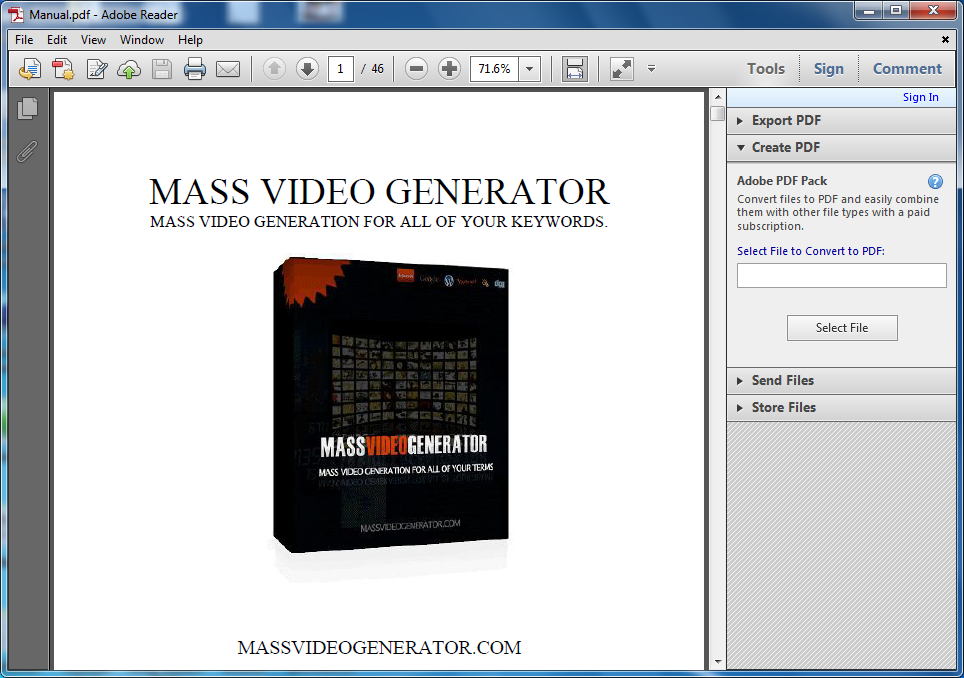Go to previous page arrow

pos(274,68)
